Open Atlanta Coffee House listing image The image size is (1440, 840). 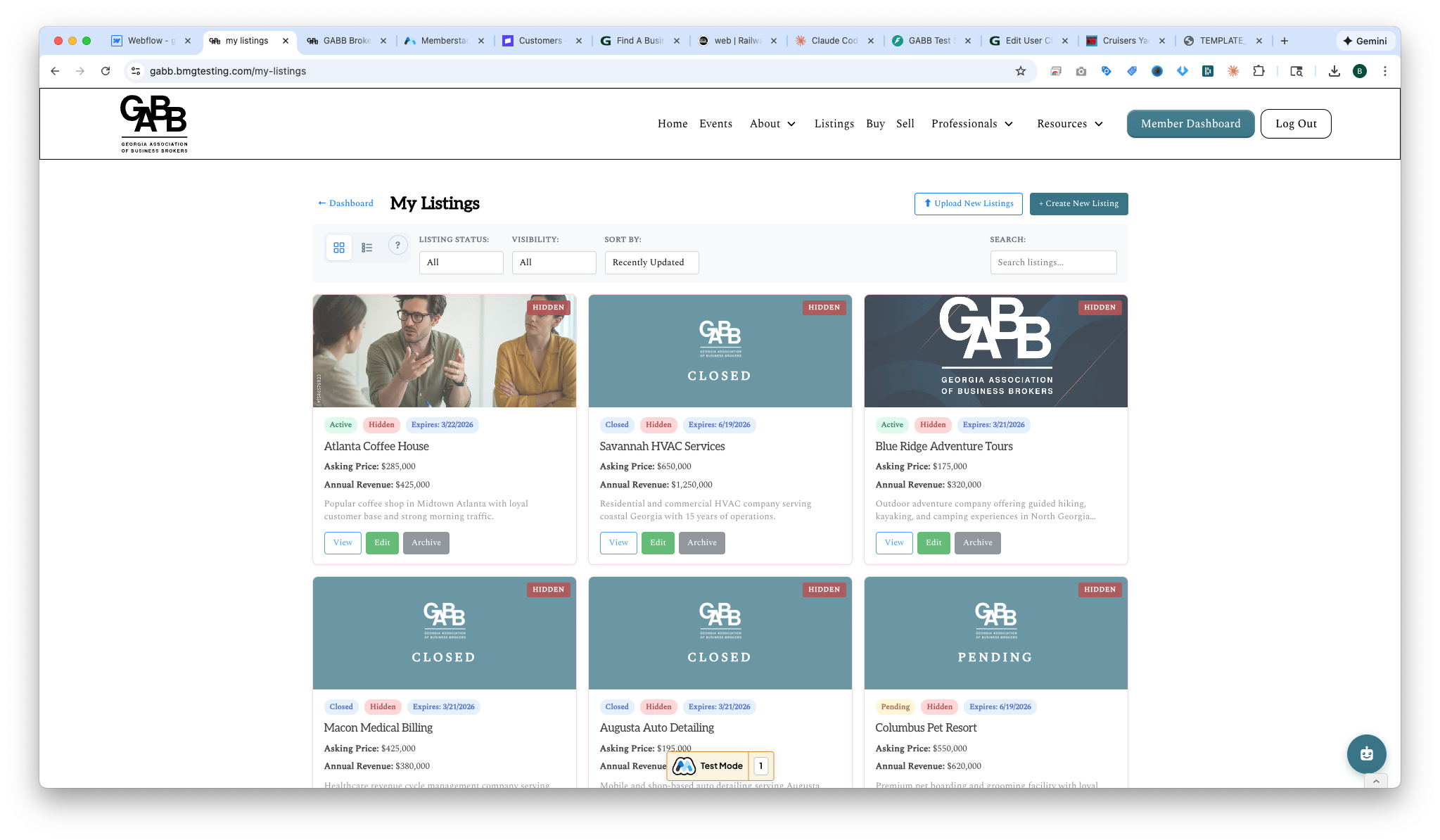(444, 351)
